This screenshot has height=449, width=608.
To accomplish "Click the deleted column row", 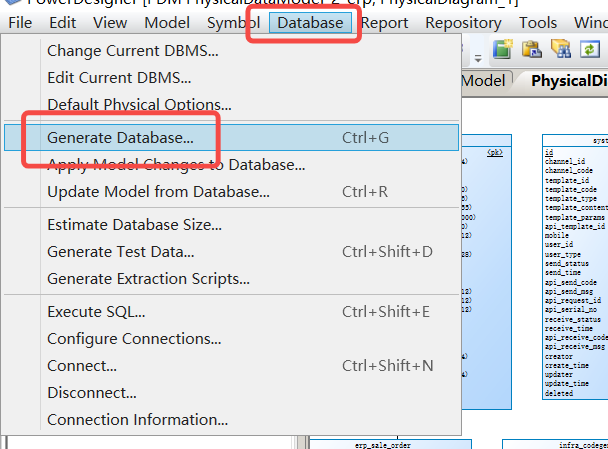I will (558, 393).
